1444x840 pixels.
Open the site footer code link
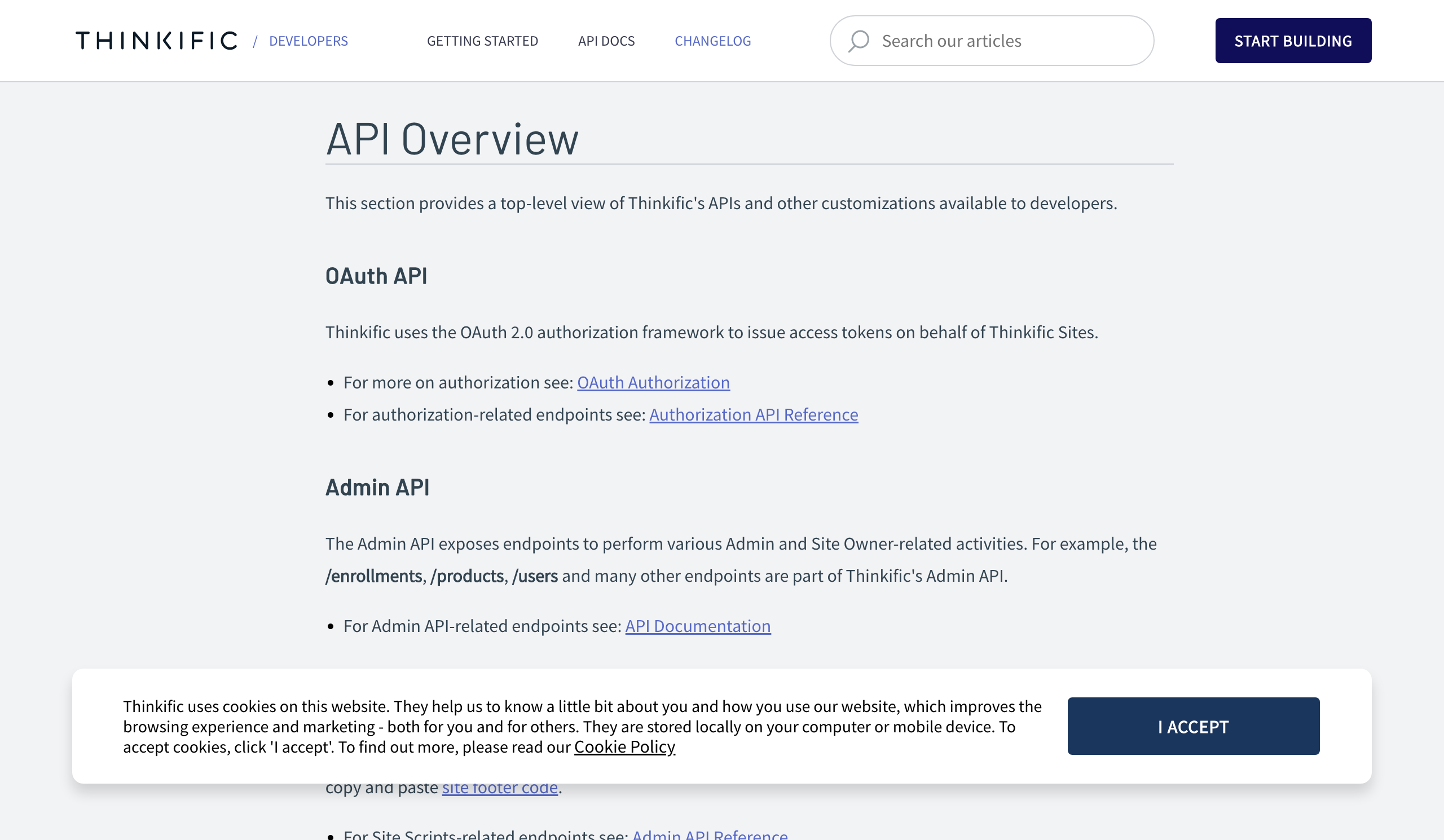pos(500,789)
